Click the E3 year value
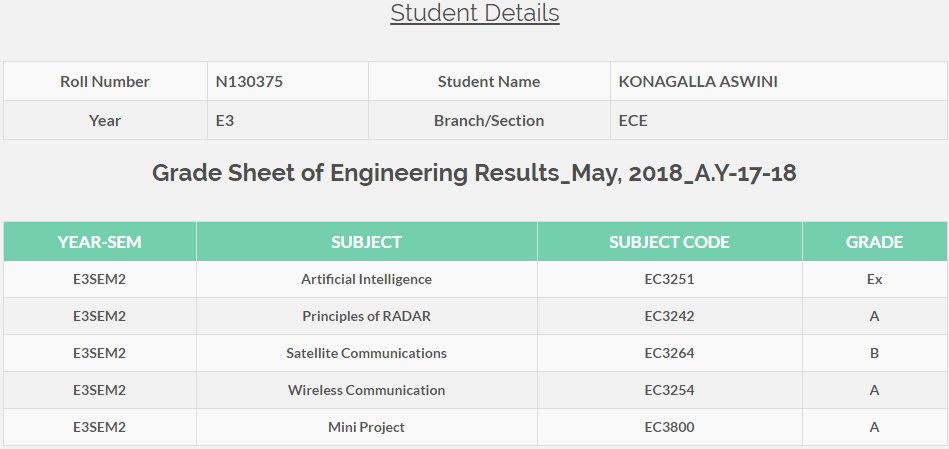Viewport: 949px width, 449px height. tap(225, 120)
